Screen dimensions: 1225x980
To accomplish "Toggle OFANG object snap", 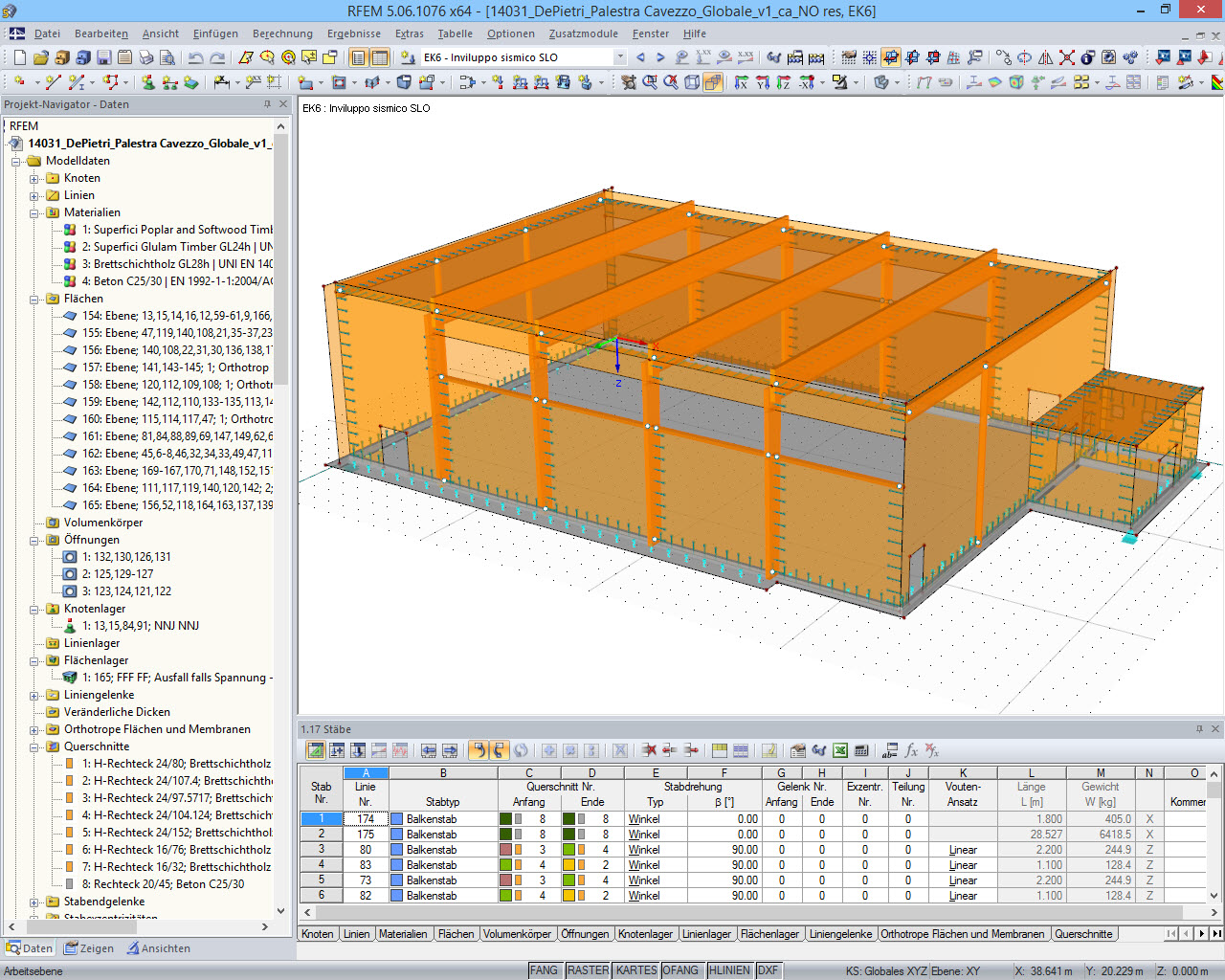I will pos(681,969).
